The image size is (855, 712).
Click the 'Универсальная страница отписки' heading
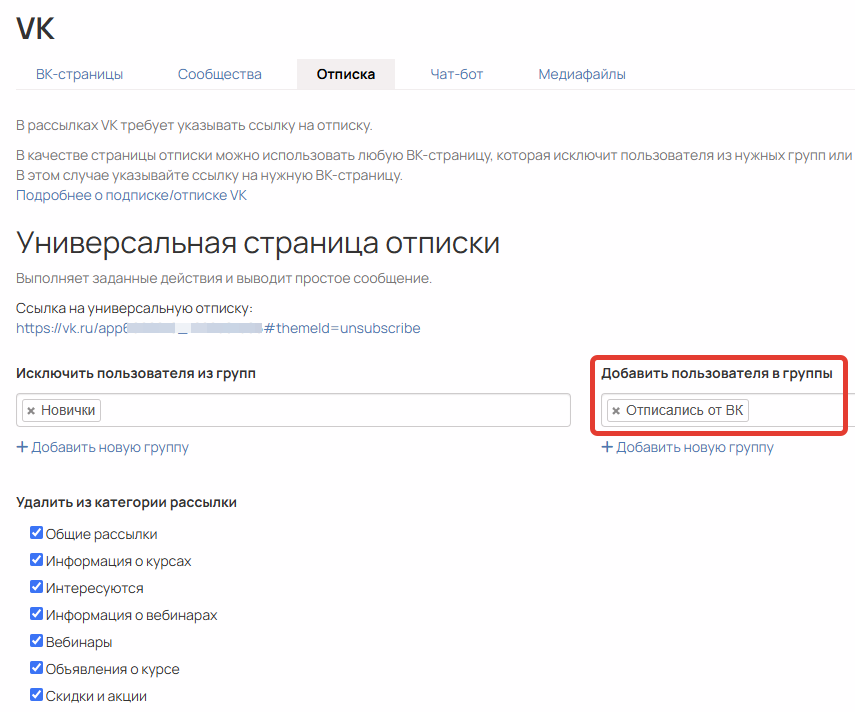258,243
